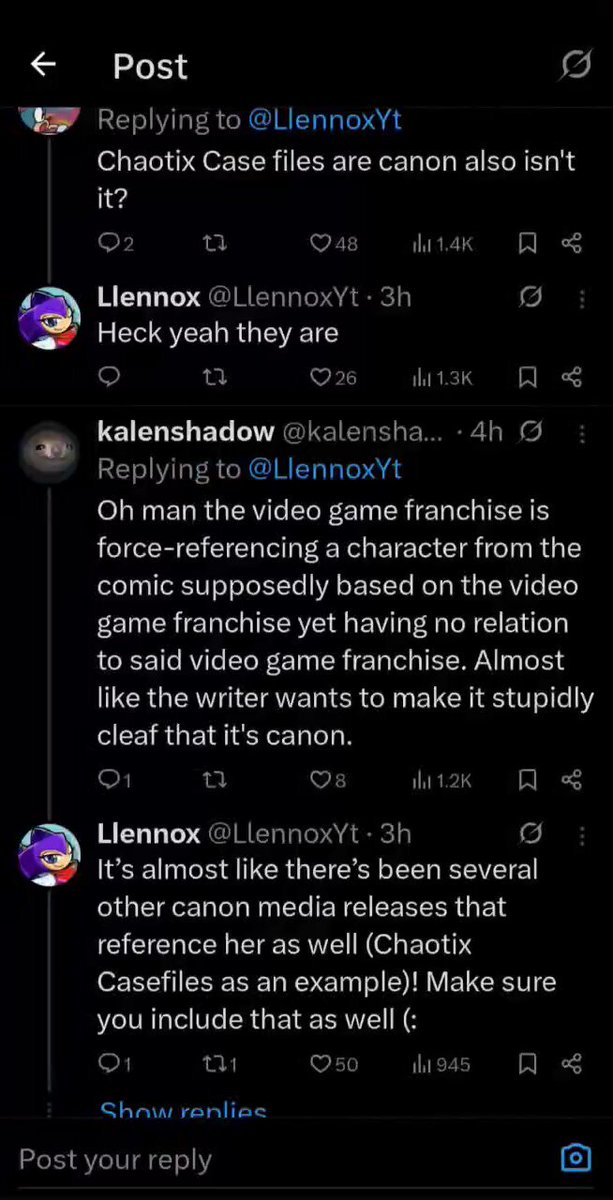
Task: Like the 'Heck yeah they are' reply
Action: 333,377
